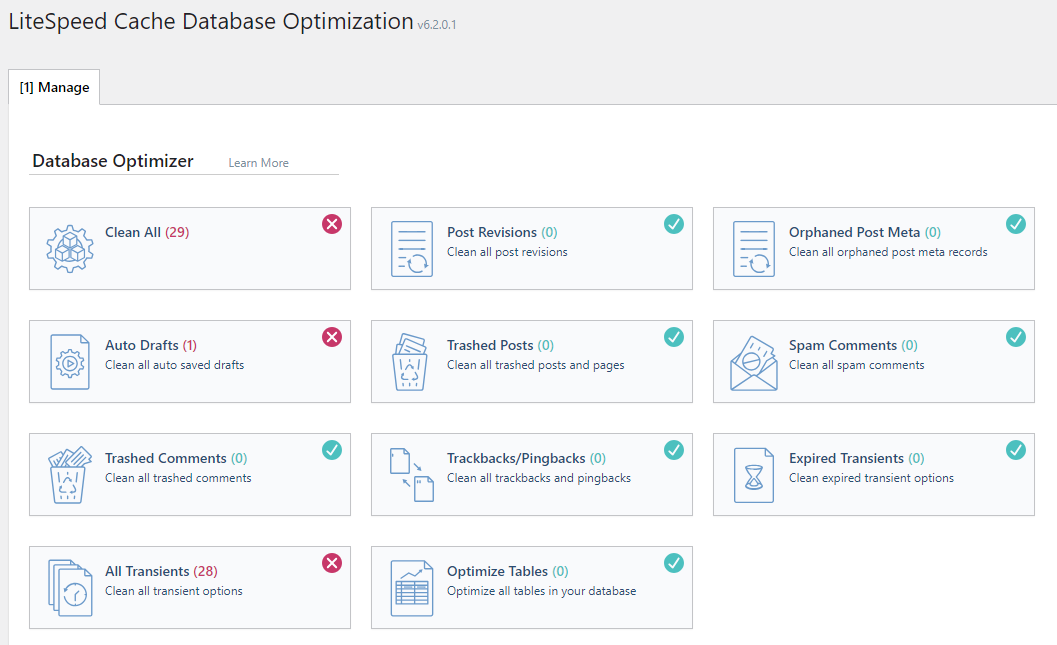Click the green check on Optimize Tables
The height and width of the screenshot is (645, 1057).
[673, 563]
